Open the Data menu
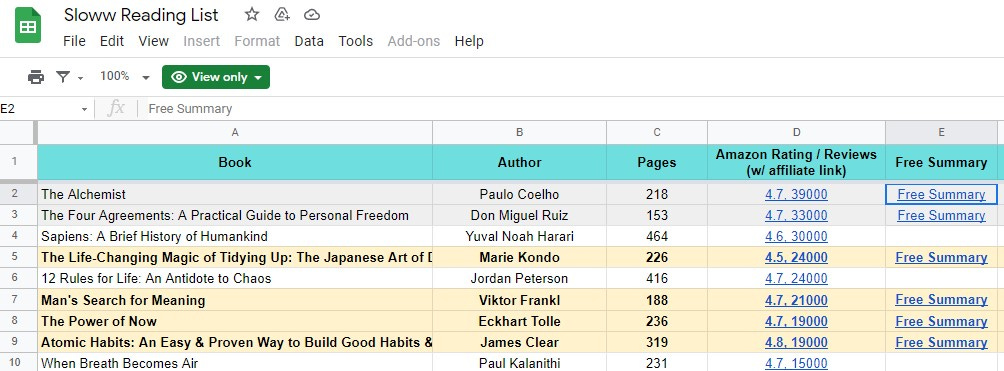Viewport: 1004px width, 371px height. click(309, 41)
